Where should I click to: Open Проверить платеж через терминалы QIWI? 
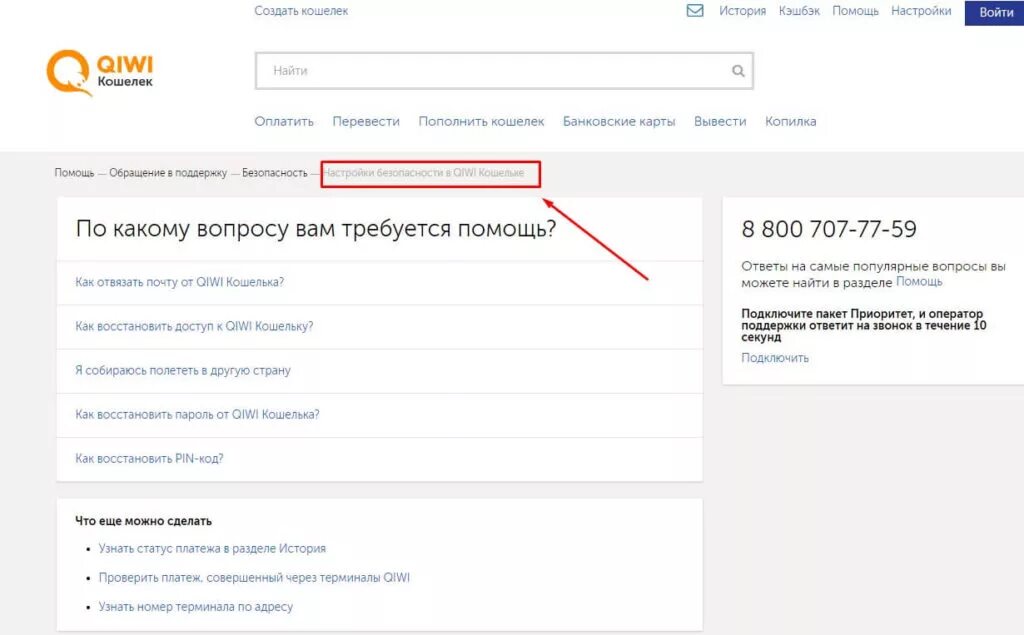point(254,578)
